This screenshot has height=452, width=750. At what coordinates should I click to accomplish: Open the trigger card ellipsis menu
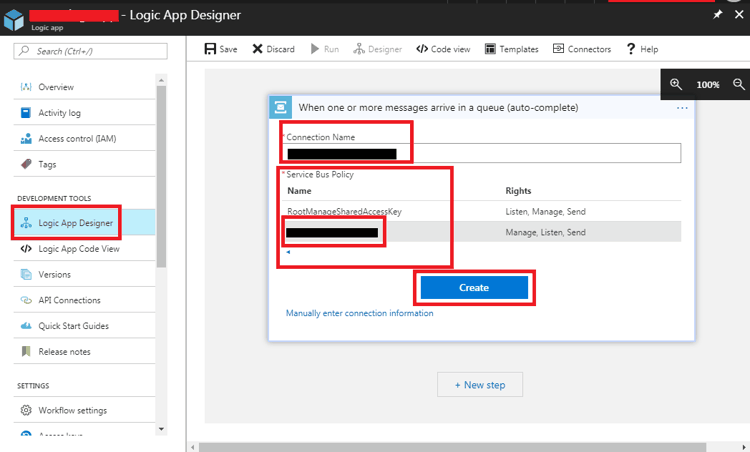[682, 107]
